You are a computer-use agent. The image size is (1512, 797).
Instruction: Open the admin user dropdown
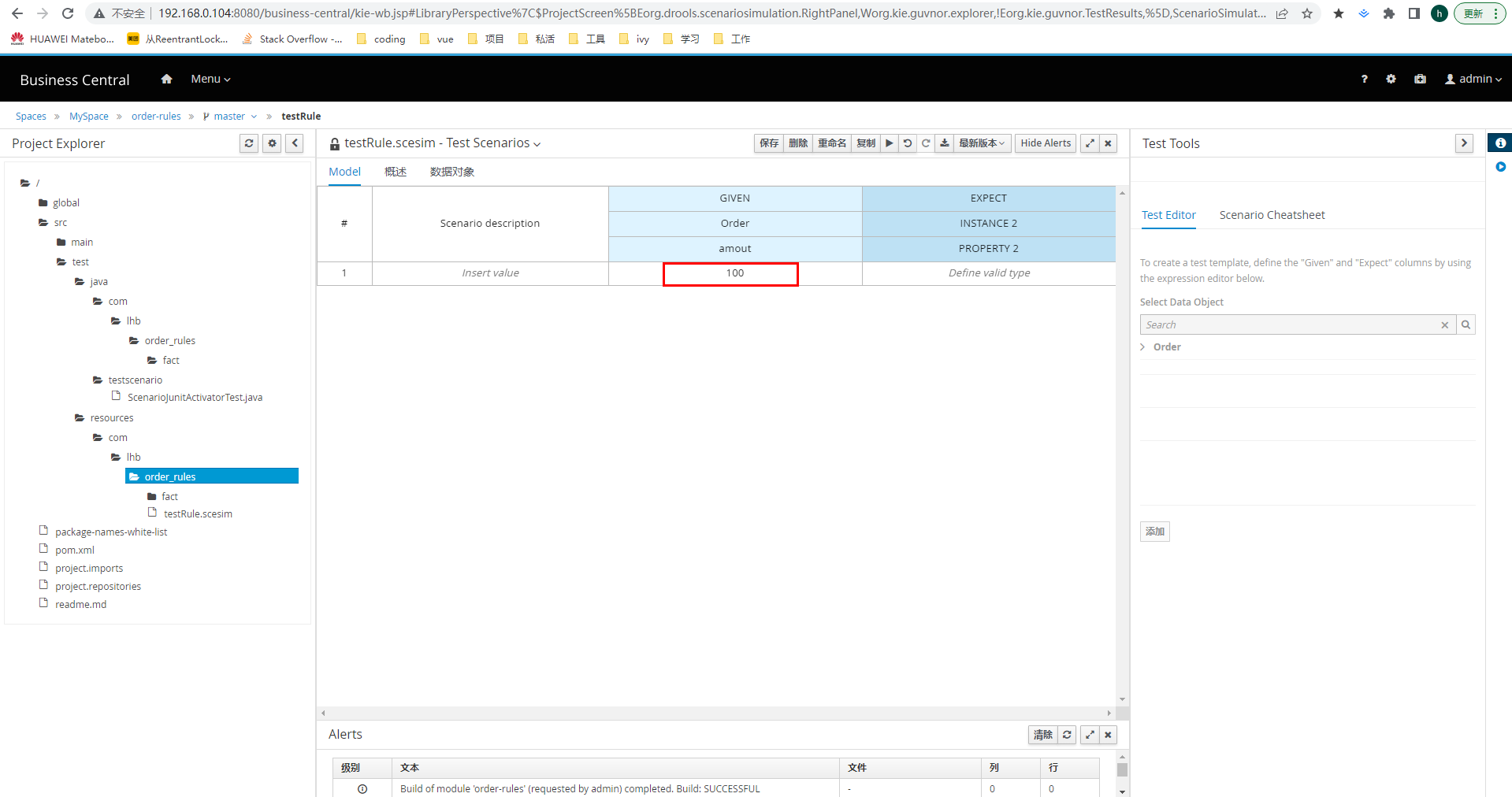click(1473, 79)
